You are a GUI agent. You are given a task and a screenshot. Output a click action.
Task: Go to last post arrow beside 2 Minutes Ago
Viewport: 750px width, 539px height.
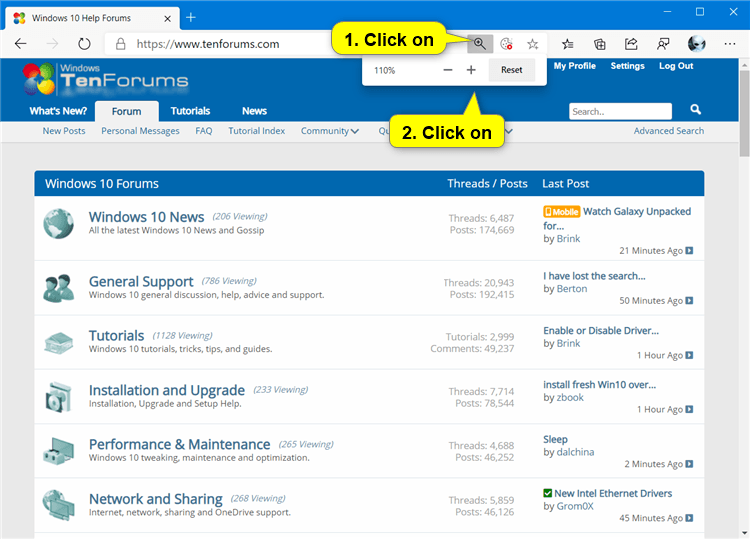(x=689, y=464)
